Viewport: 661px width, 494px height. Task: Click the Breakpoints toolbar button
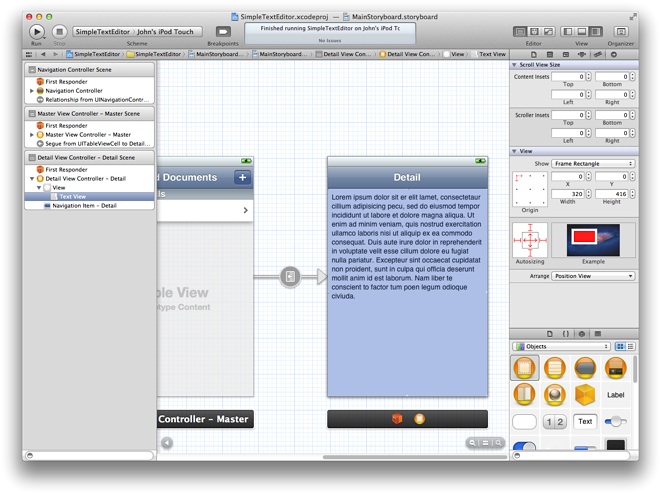pos(223,32)
